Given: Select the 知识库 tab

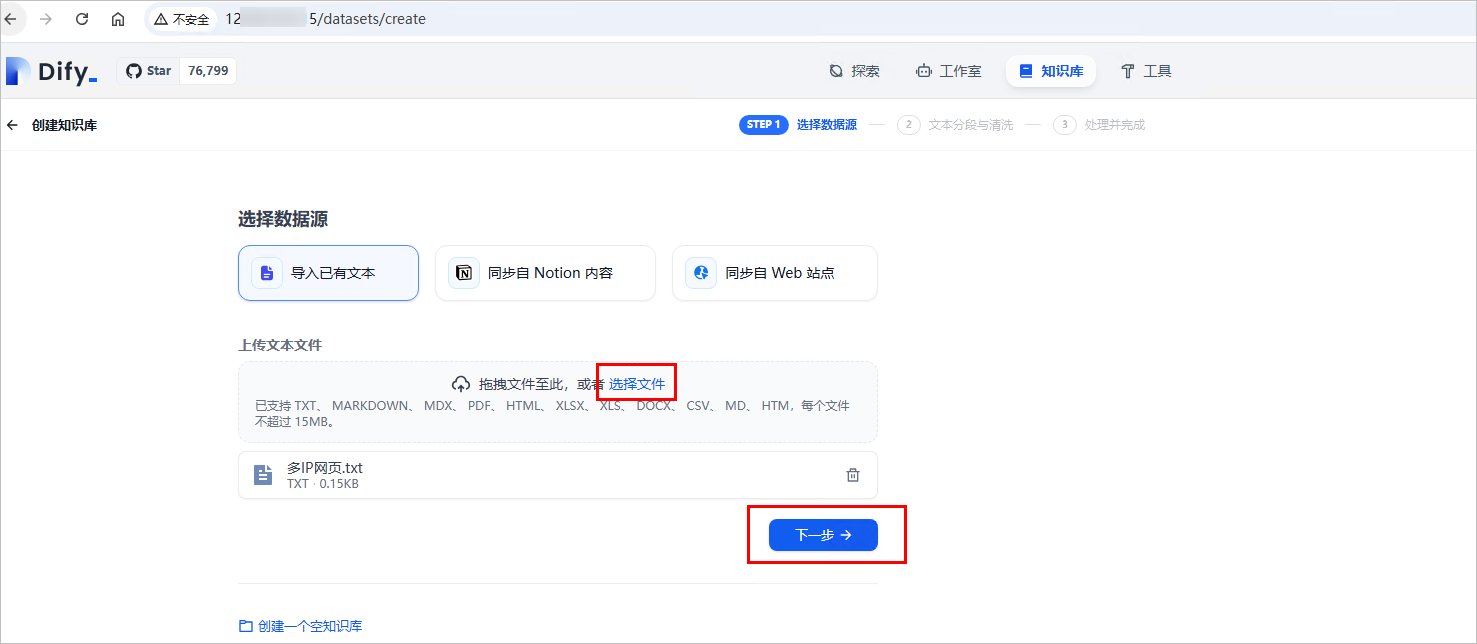Looking at the screenshot, I should tap(1050, 71).
